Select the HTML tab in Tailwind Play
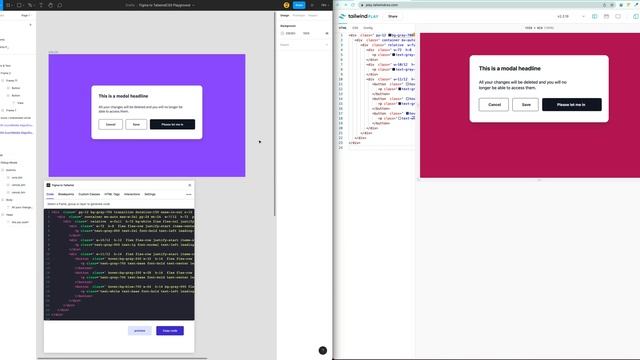The width and height of the screenshot is (640, 360). (342, 28)
